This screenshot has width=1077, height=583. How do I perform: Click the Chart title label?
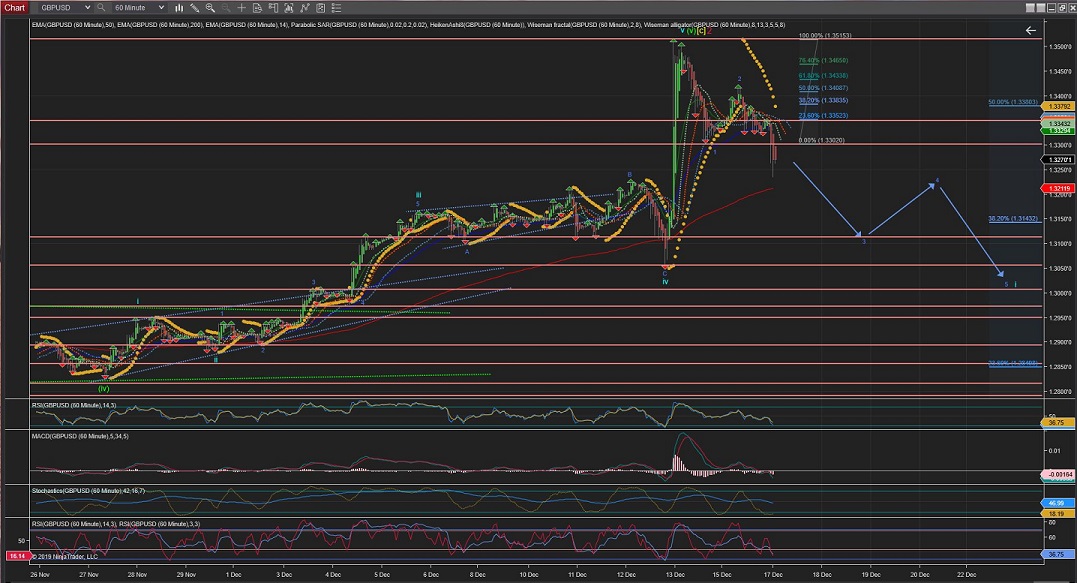[14, 8]
